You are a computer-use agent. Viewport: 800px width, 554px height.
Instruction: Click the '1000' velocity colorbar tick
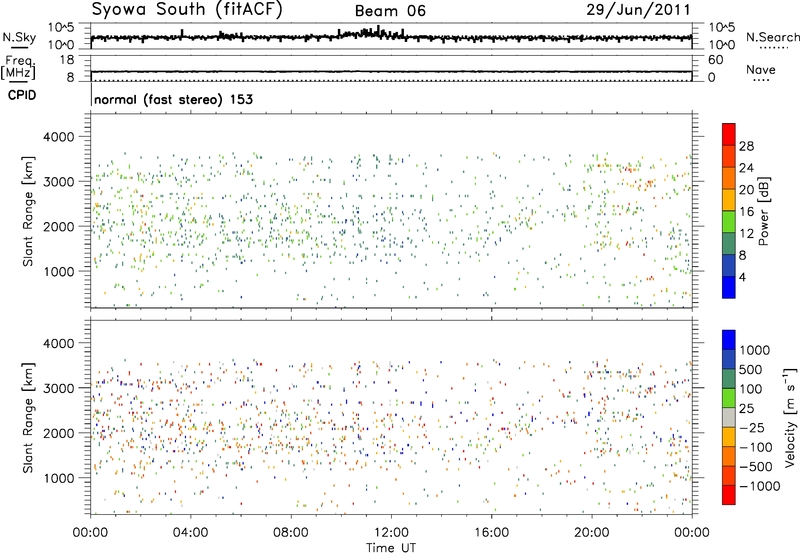[x=754, y=350]
